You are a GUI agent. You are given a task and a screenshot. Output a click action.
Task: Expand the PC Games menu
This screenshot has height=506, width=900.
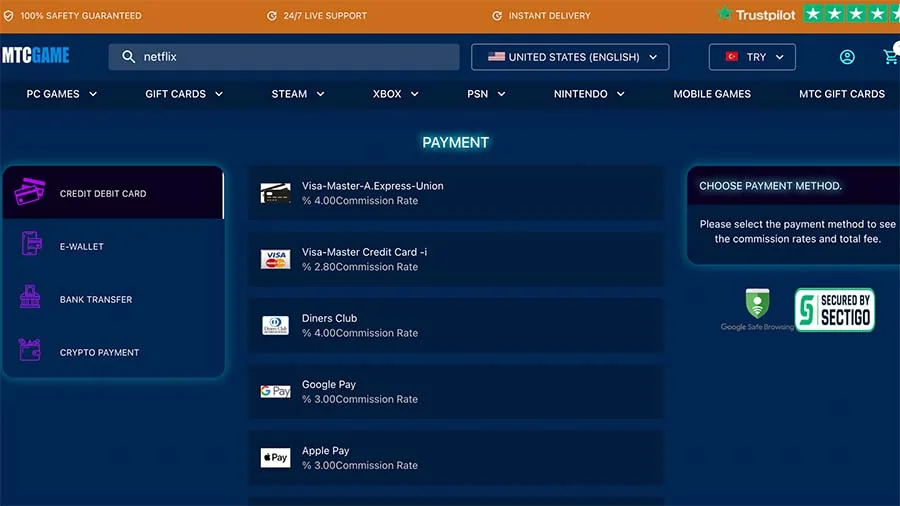[x=61, y=94]
